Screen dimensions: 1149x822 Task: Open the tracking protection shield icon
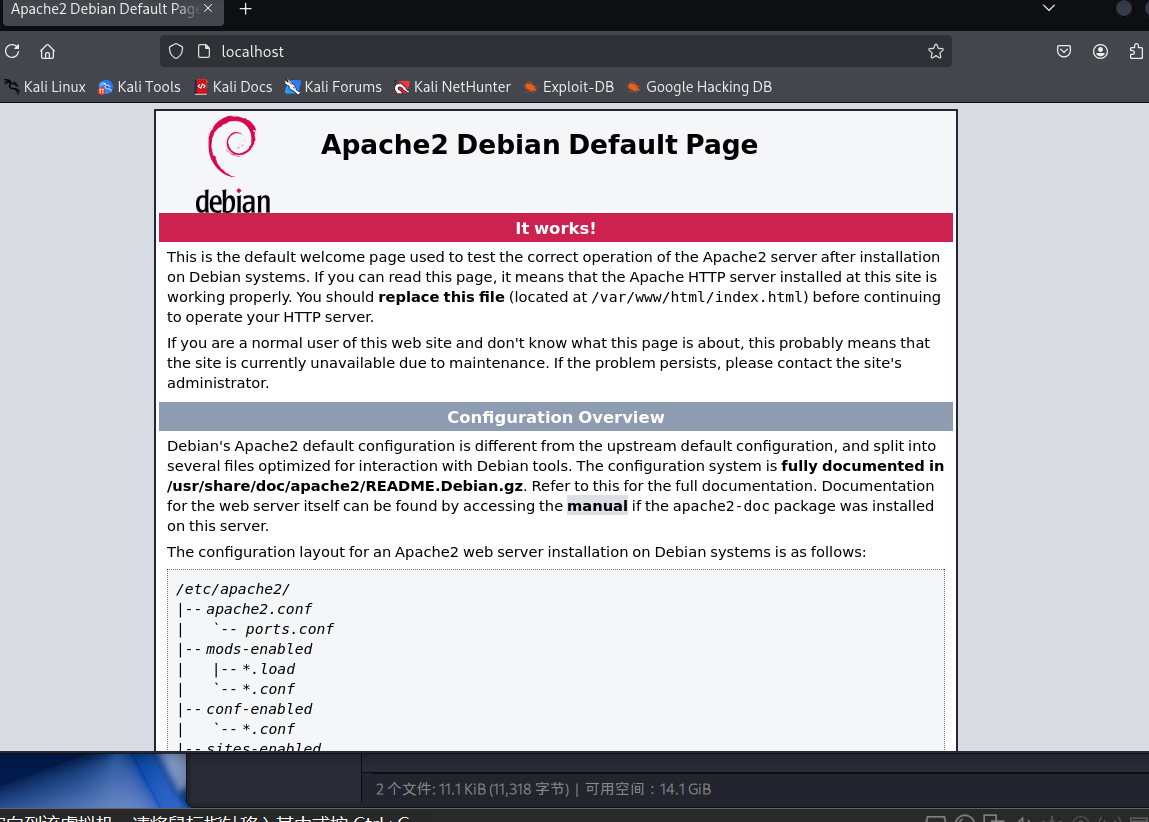coord(176,51)
